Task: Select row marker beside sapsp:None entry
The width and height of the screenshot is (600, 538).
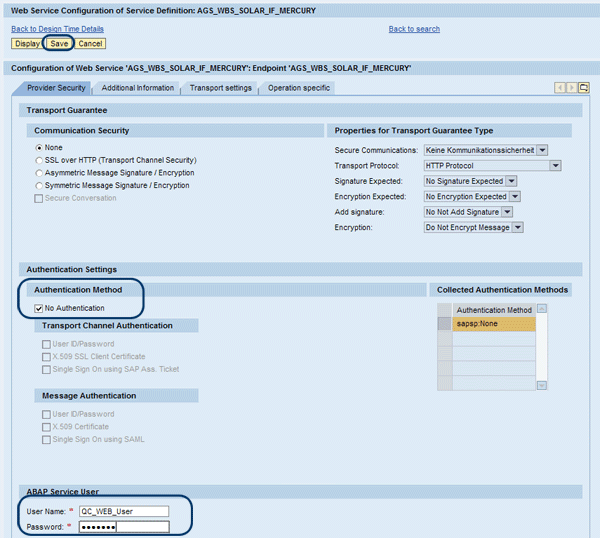Action: (444, 324)
